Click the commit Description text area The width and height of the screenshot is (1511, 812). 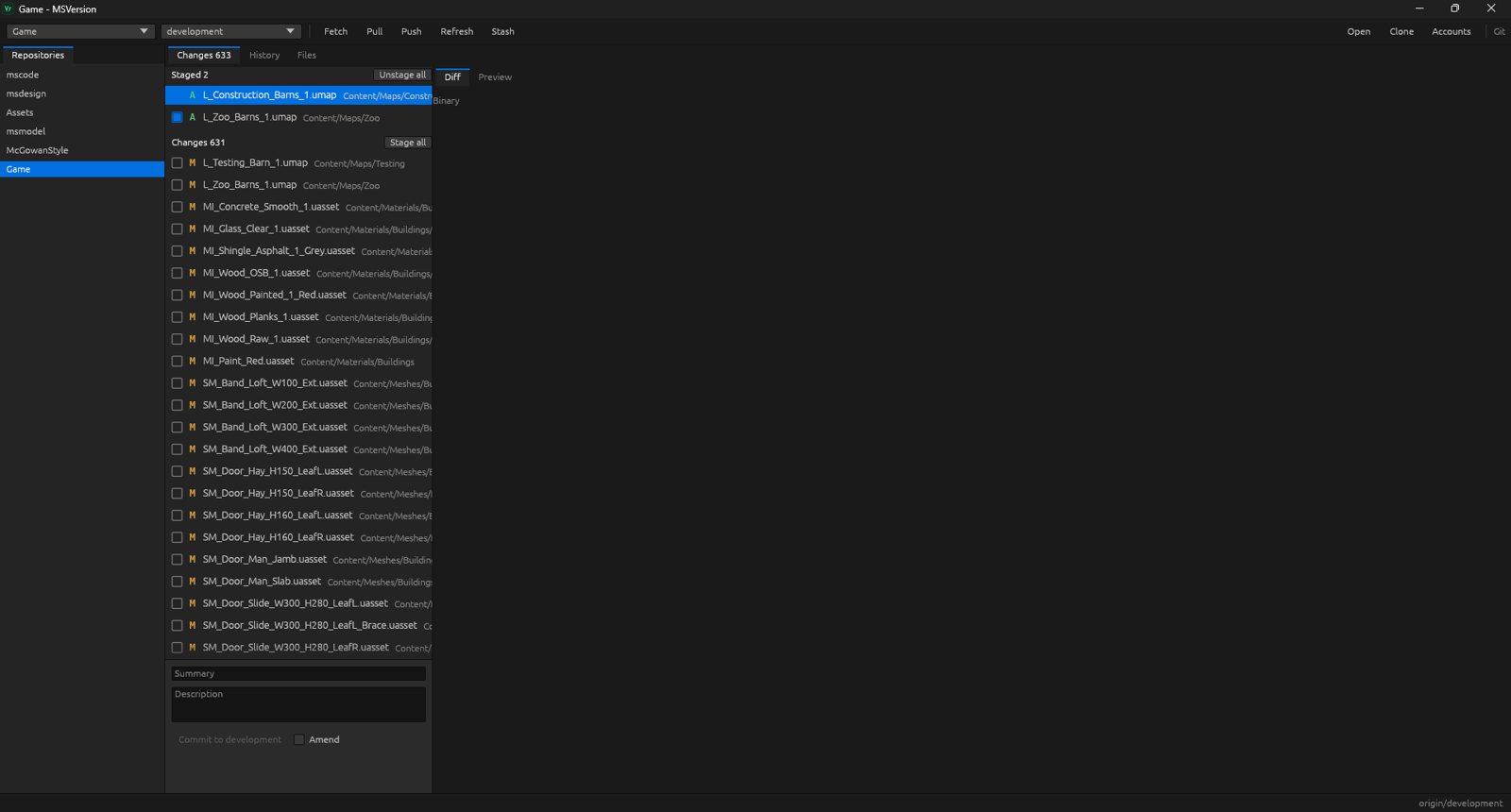pyautogui.click(x=298, y=704)
